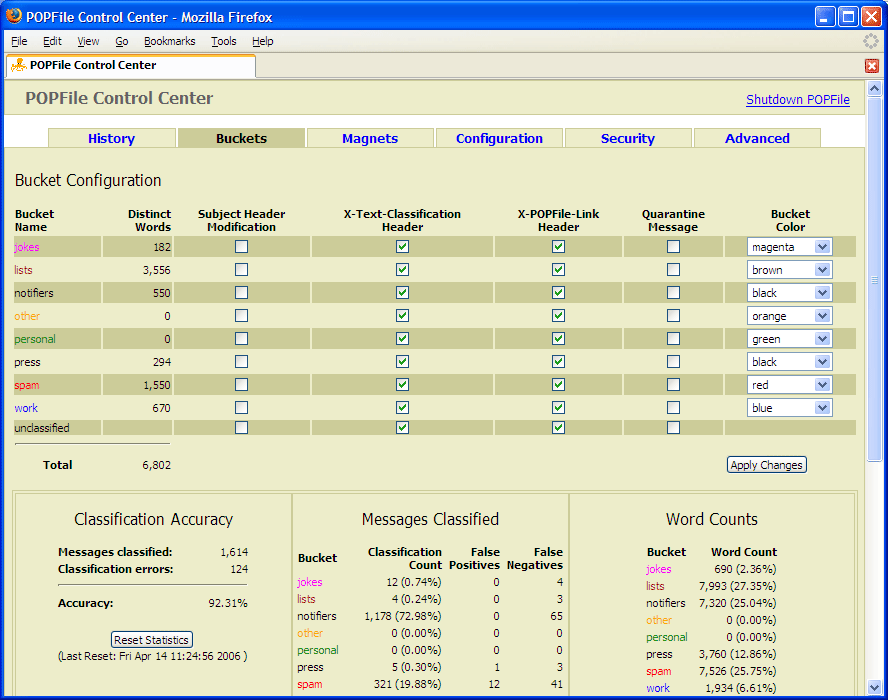Click the lists Distinct Words value 3,556

click(x=156, y=270)
